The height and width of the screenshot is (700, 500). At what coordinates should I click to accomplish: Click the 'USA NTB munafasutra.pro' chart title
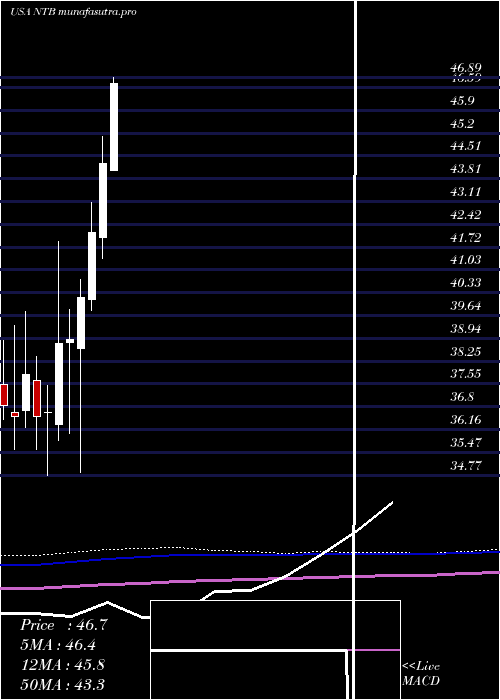click(x=73, y=12)
